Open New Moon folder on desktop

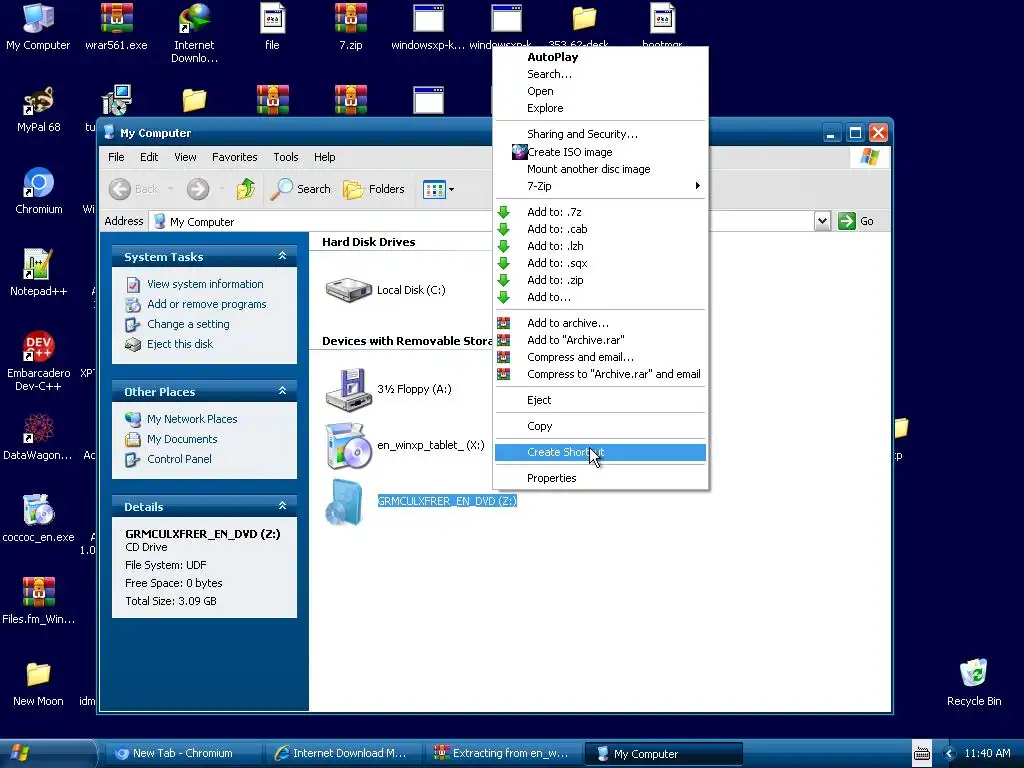[x=39, y=683]
